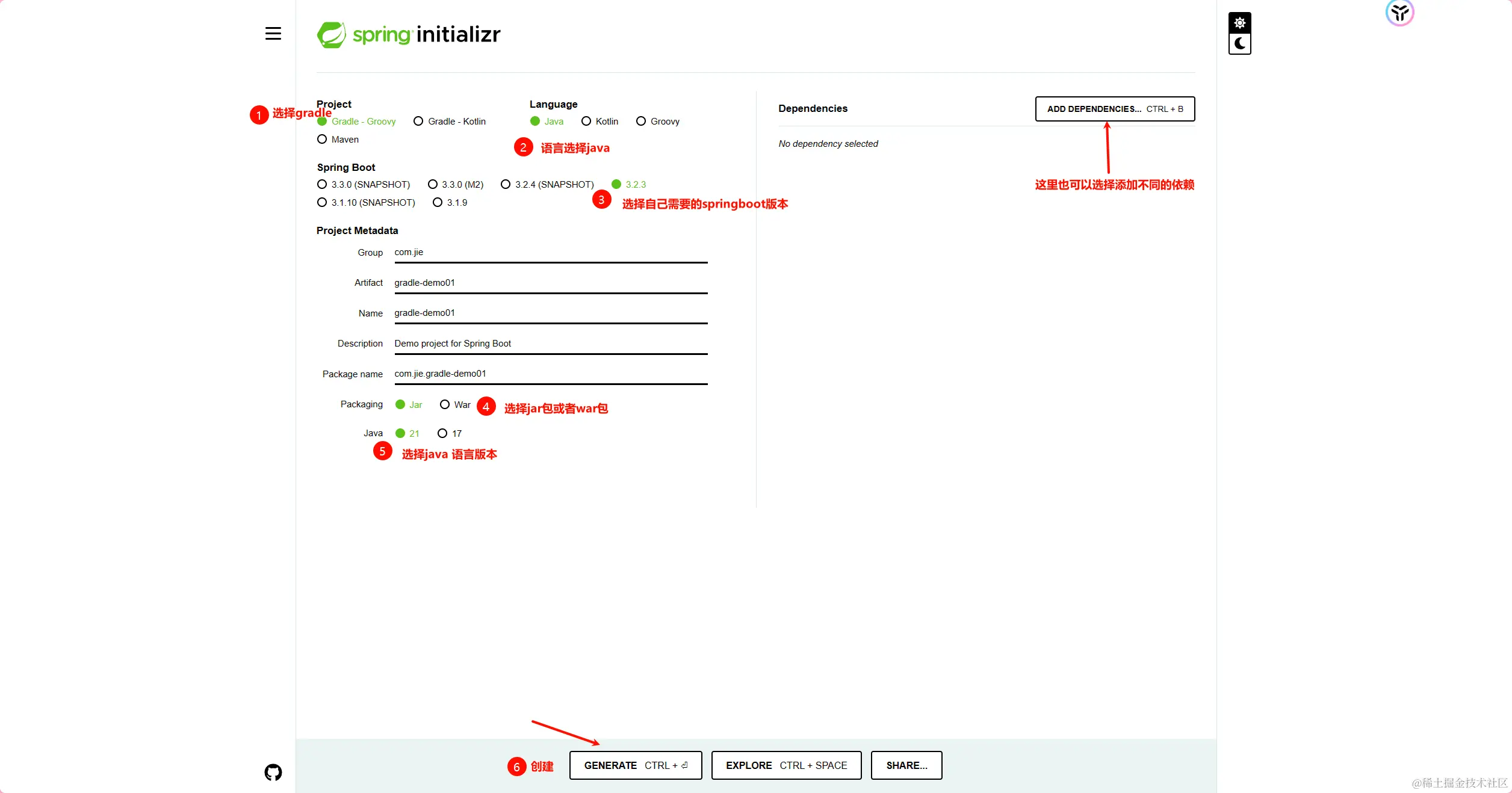Switch to light theme sun icon
Screen dimensions: 1512x793
[x=1239, y=23]
